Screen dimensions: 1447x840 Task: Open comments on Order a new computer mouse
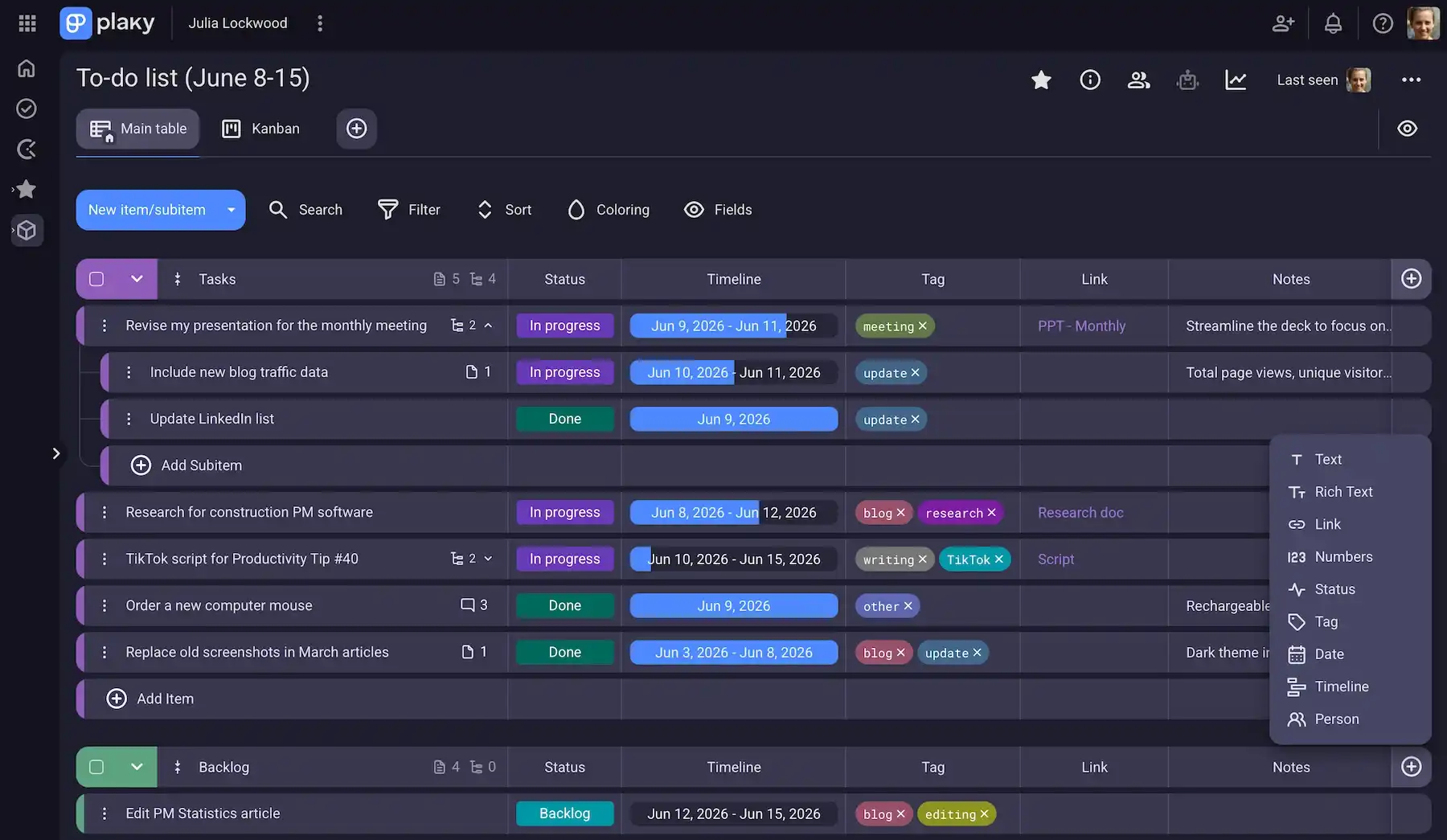point(474,604)
